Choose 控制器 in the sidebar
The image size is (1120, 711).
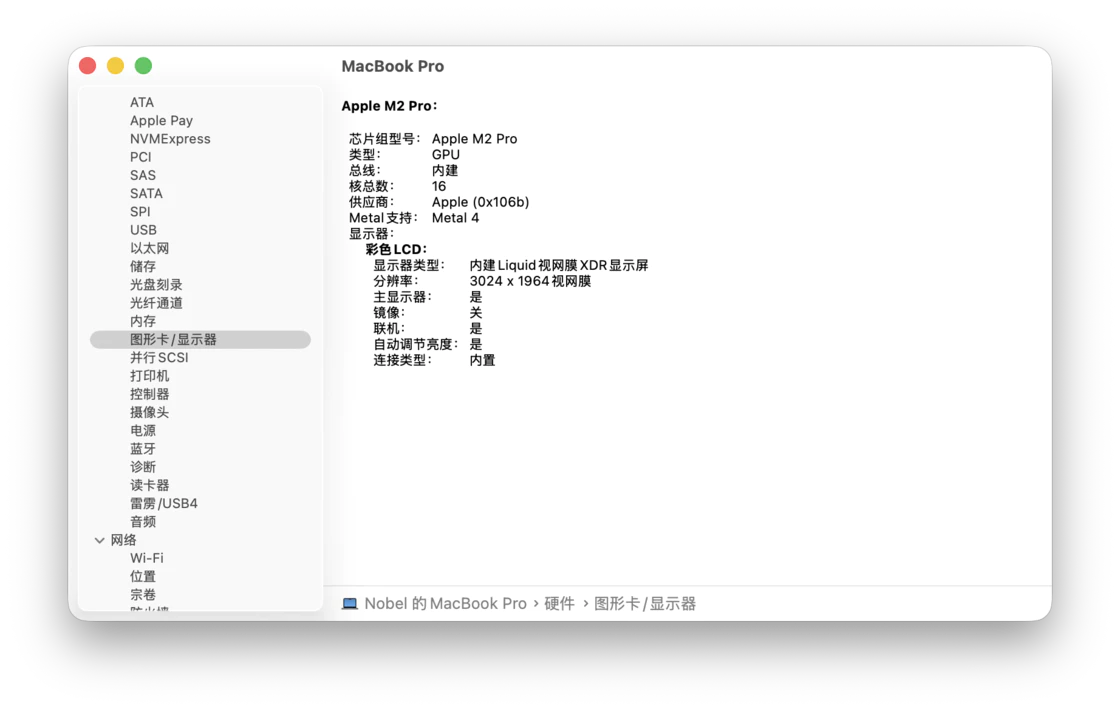tap(149, 394)
